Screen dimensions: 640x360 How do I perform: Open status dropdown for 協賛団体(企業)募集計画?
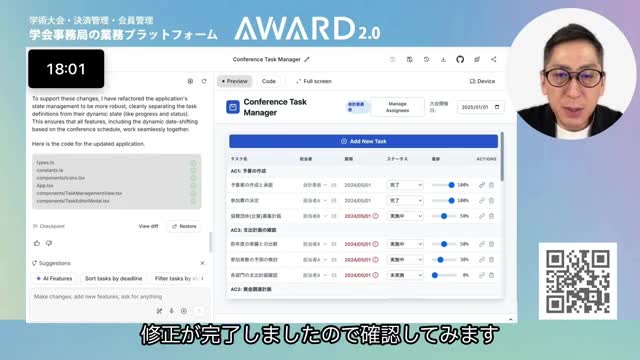coord(405,216)
